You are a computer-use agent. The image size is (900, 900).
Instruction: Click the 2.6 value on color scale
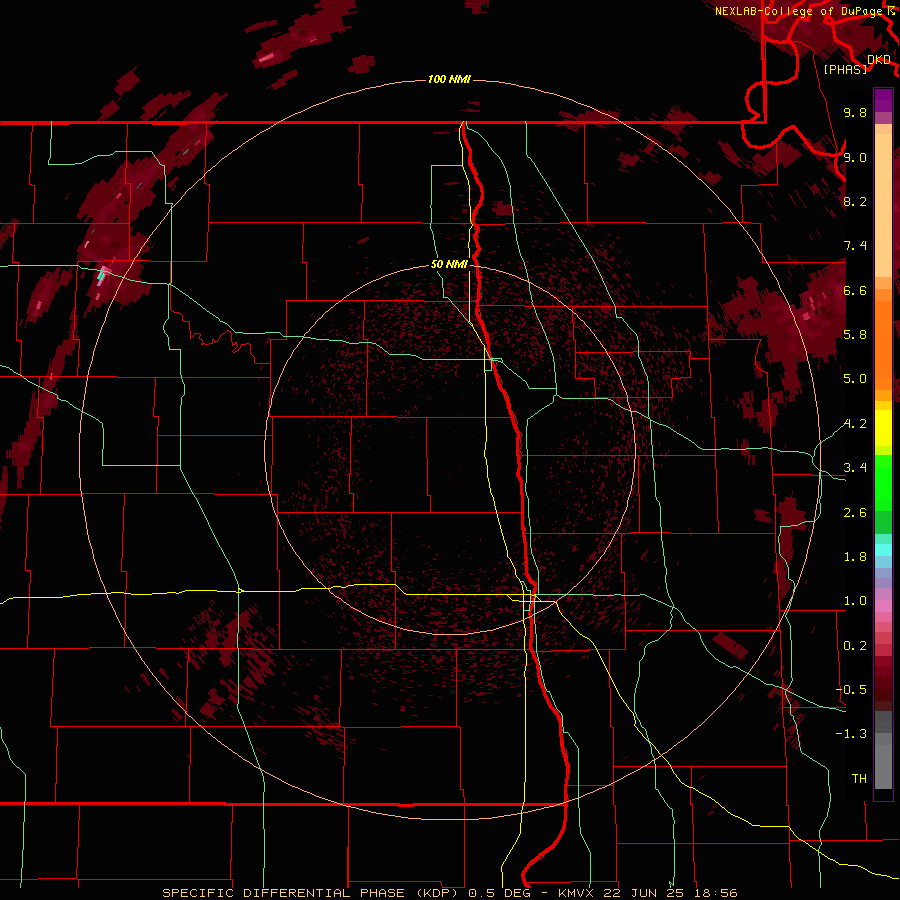tap(855, 513)
